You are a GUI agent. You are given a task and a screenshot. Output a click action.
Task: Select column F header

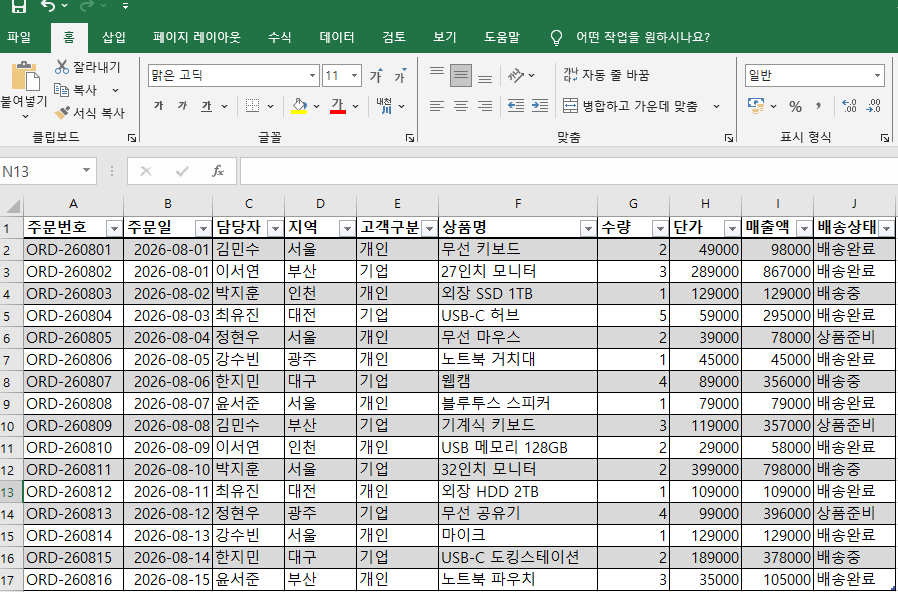pyautogui.click(x=518, y=204)
